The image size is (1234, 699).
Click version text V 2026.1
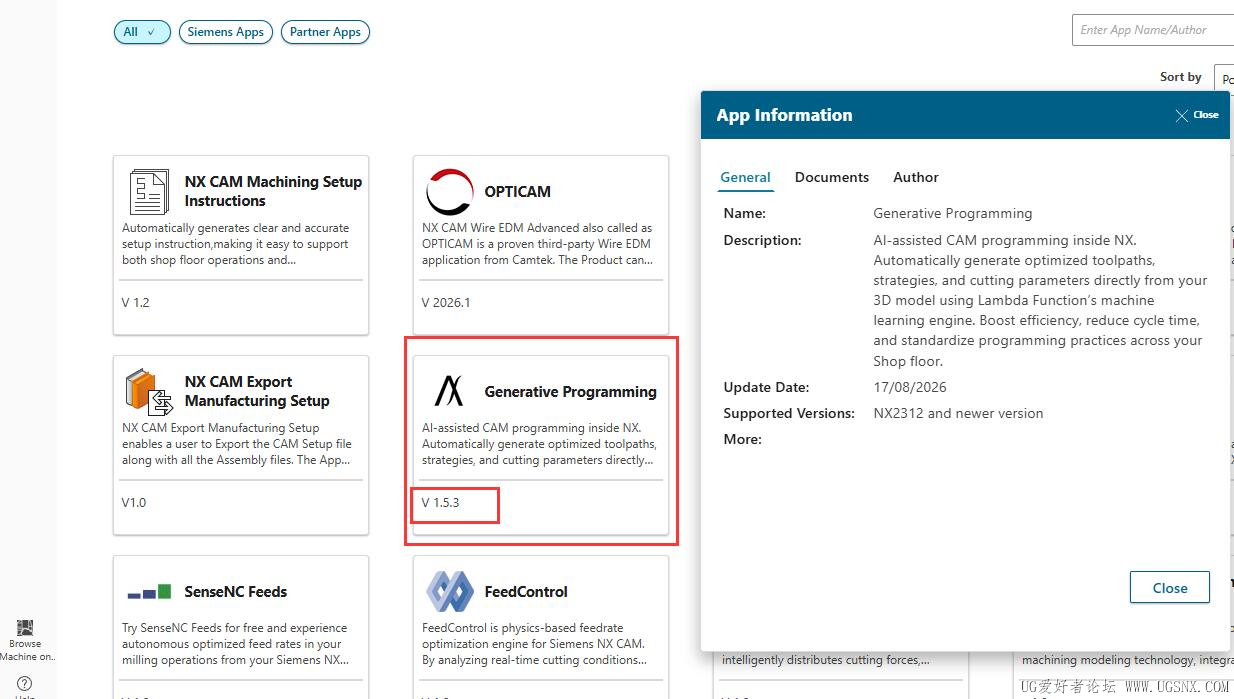(x=446, y=302)
